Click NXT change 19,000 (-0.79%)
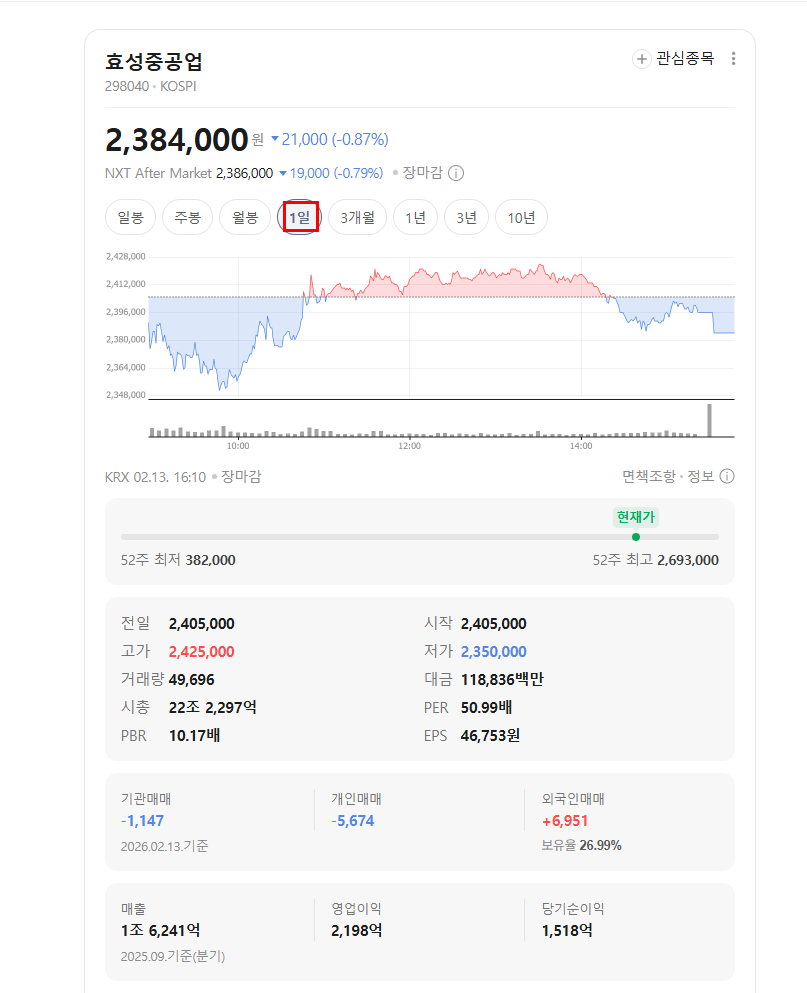807x993 pixels. click(331, 173)
